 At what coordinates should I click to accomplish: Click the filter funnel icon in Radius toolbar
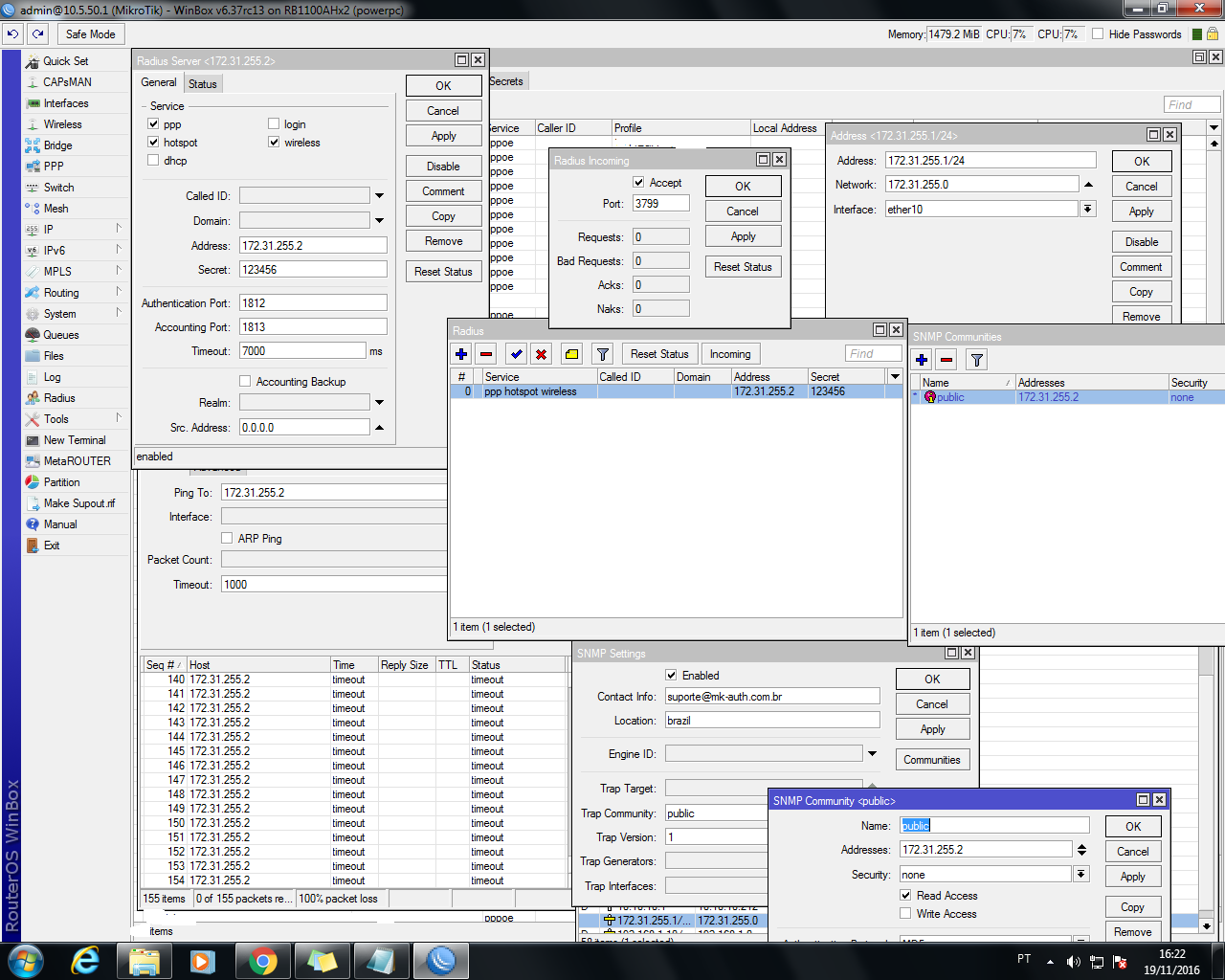(602, 354)
